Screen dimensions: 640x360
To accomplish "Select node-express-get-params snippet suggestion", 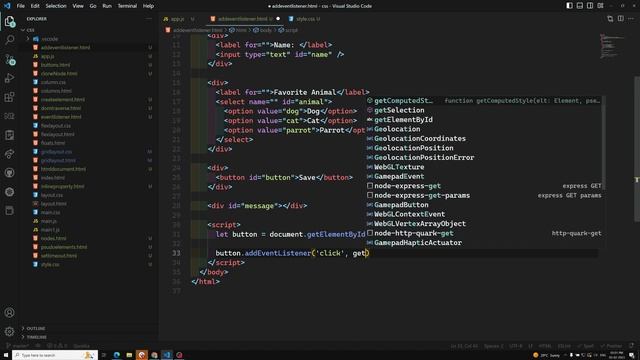I will click(484, 196).
